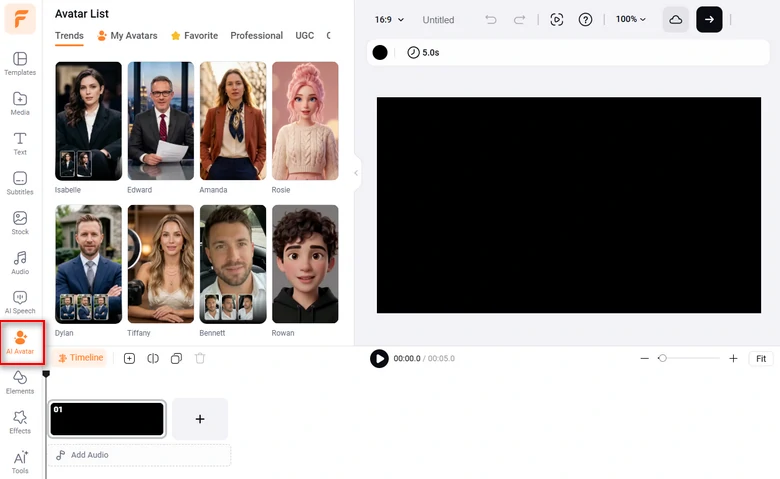Select the Dylan avatar
Screen dimensions: 780x479
89,264
